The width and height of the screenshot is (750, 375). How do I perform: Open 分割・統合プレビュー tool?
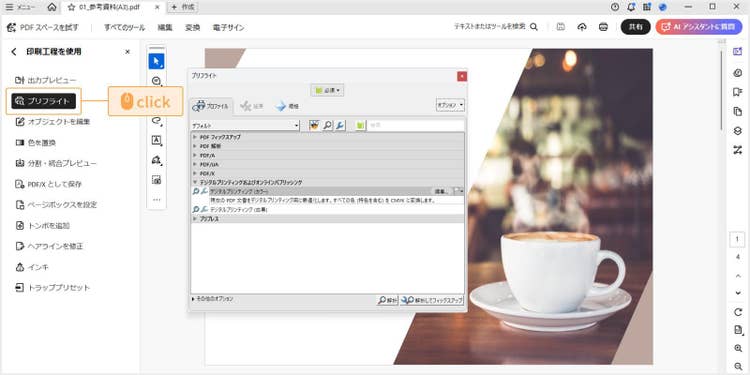coord(55,163)
